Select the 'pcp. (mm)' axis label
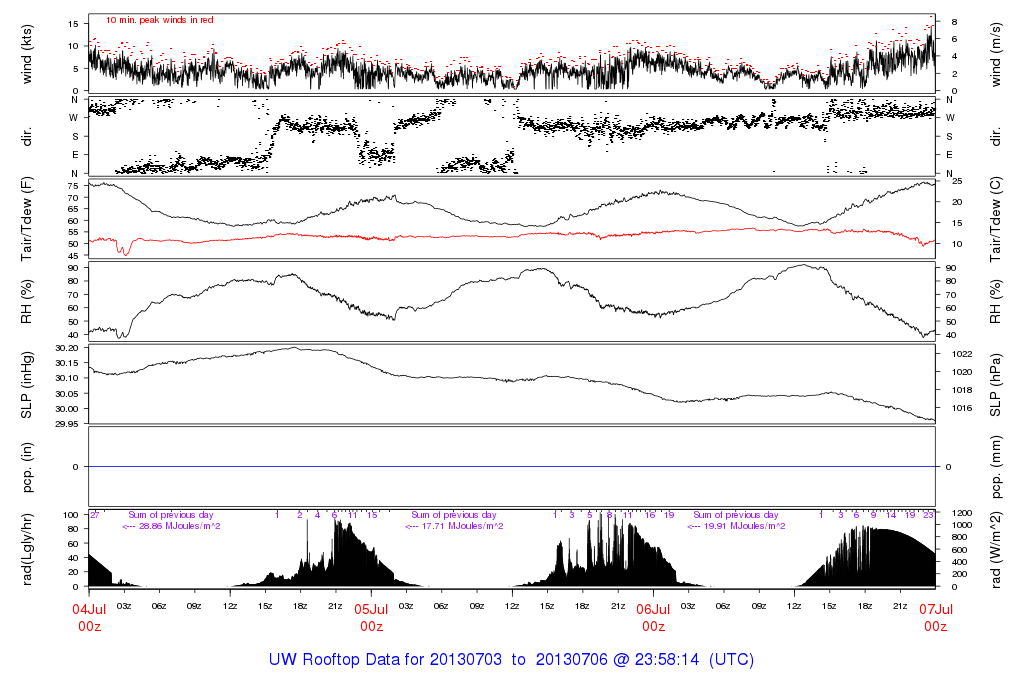1024x700 pixels. pos(995,467)
